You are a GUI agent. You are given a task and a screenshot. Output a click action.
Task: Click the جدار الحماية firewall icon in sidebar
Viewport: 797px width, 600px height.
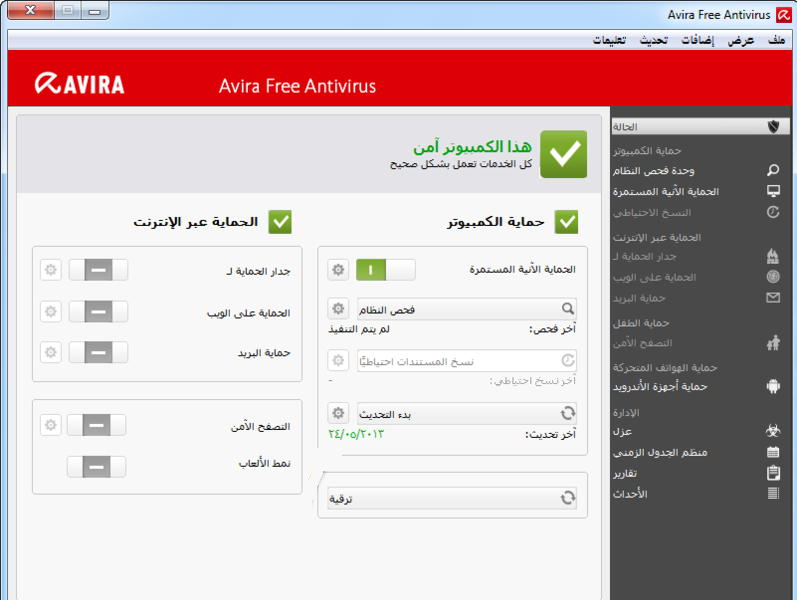tap(773, 256)
